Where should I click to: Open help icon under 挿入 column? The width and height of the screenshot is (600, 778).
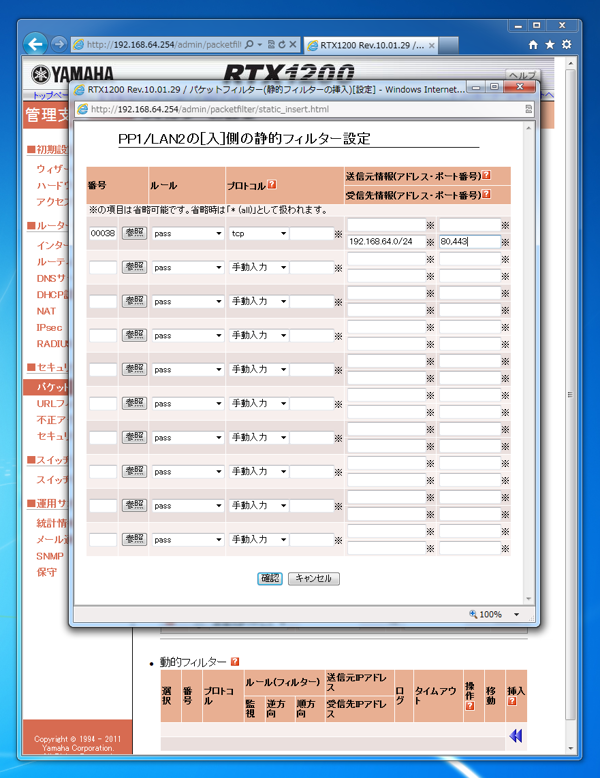point(512,701)
